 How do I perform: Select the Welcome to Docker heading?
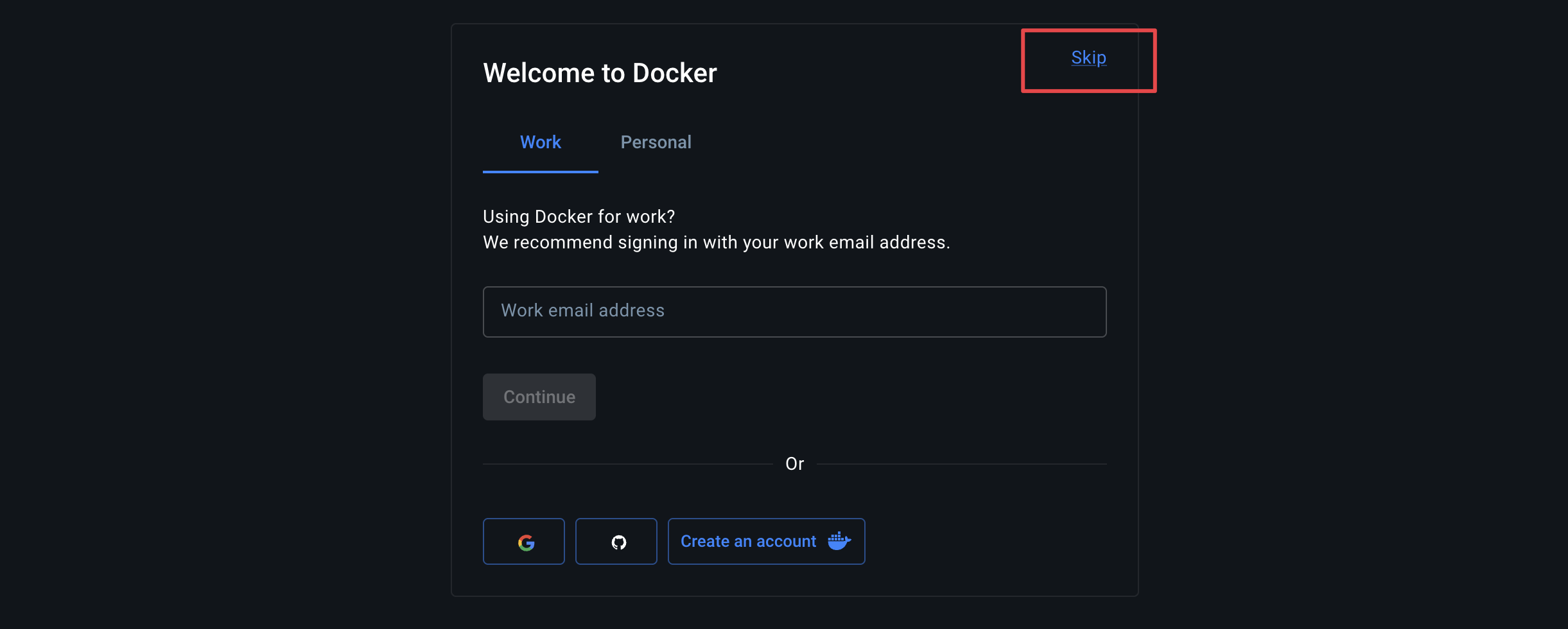click(600, 73)
